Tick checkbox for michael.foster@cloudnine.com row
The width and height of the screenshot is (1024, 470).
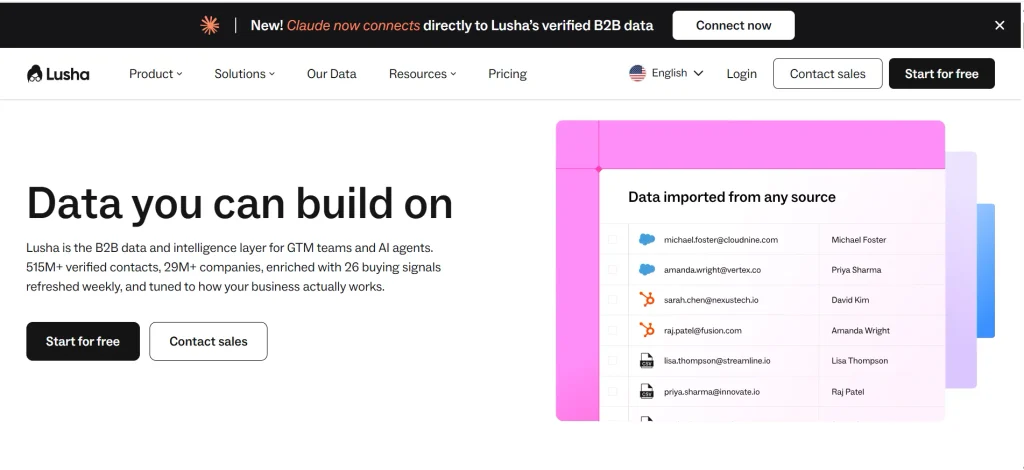click(613, 240)
